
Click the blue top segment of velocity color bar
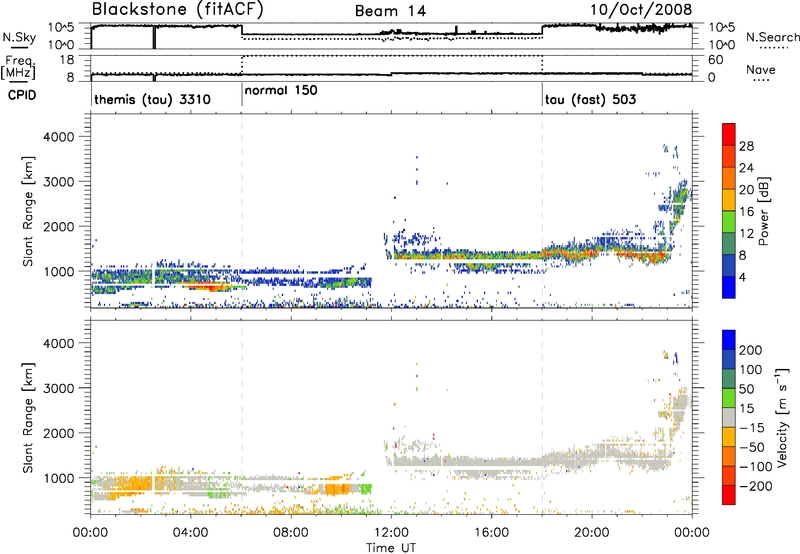(729, 339)
